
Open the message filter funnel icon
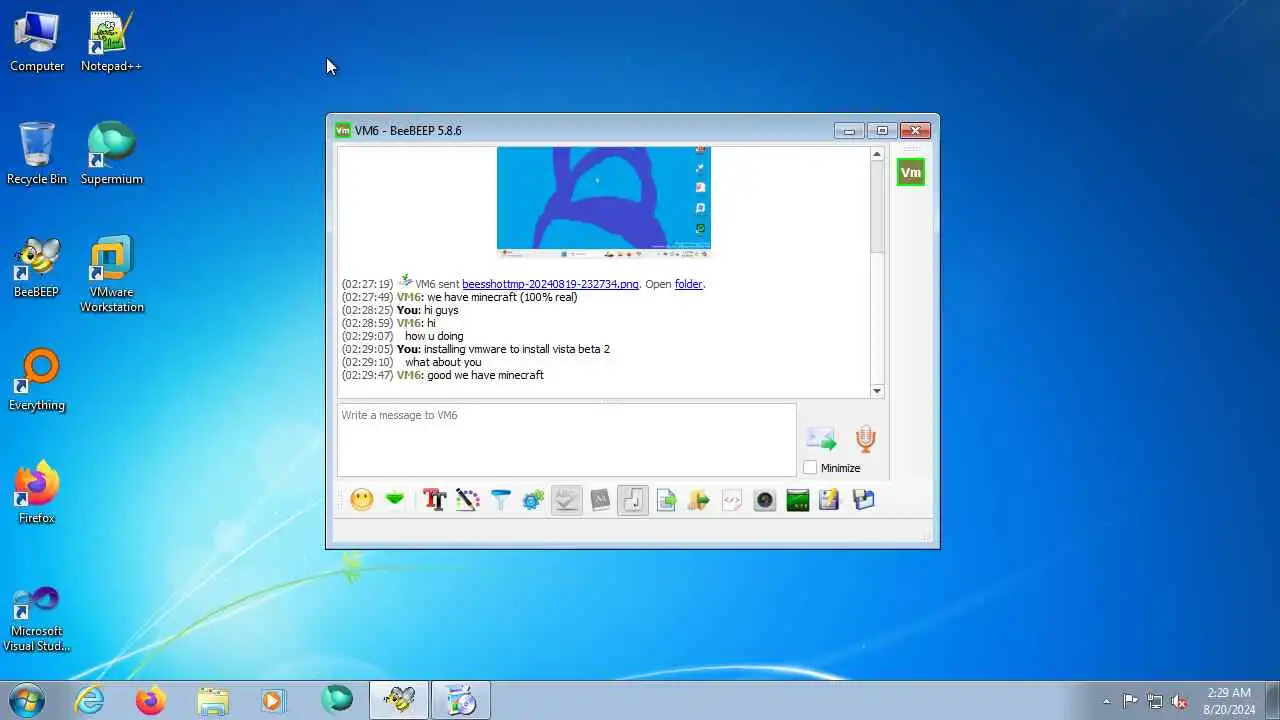tap(500, 500)
